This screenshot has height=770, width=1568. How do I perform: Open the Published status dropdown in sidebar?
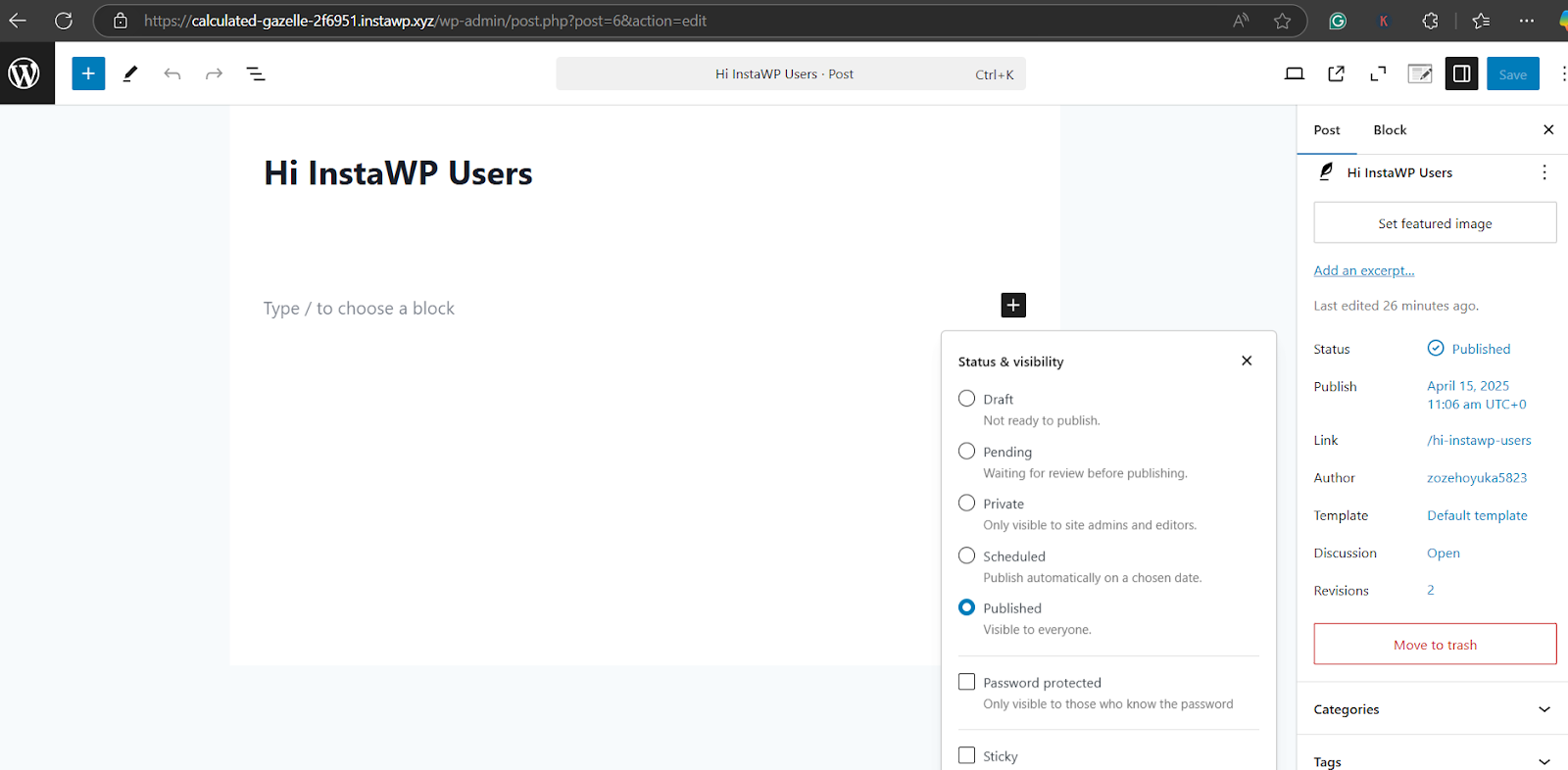1468,349
